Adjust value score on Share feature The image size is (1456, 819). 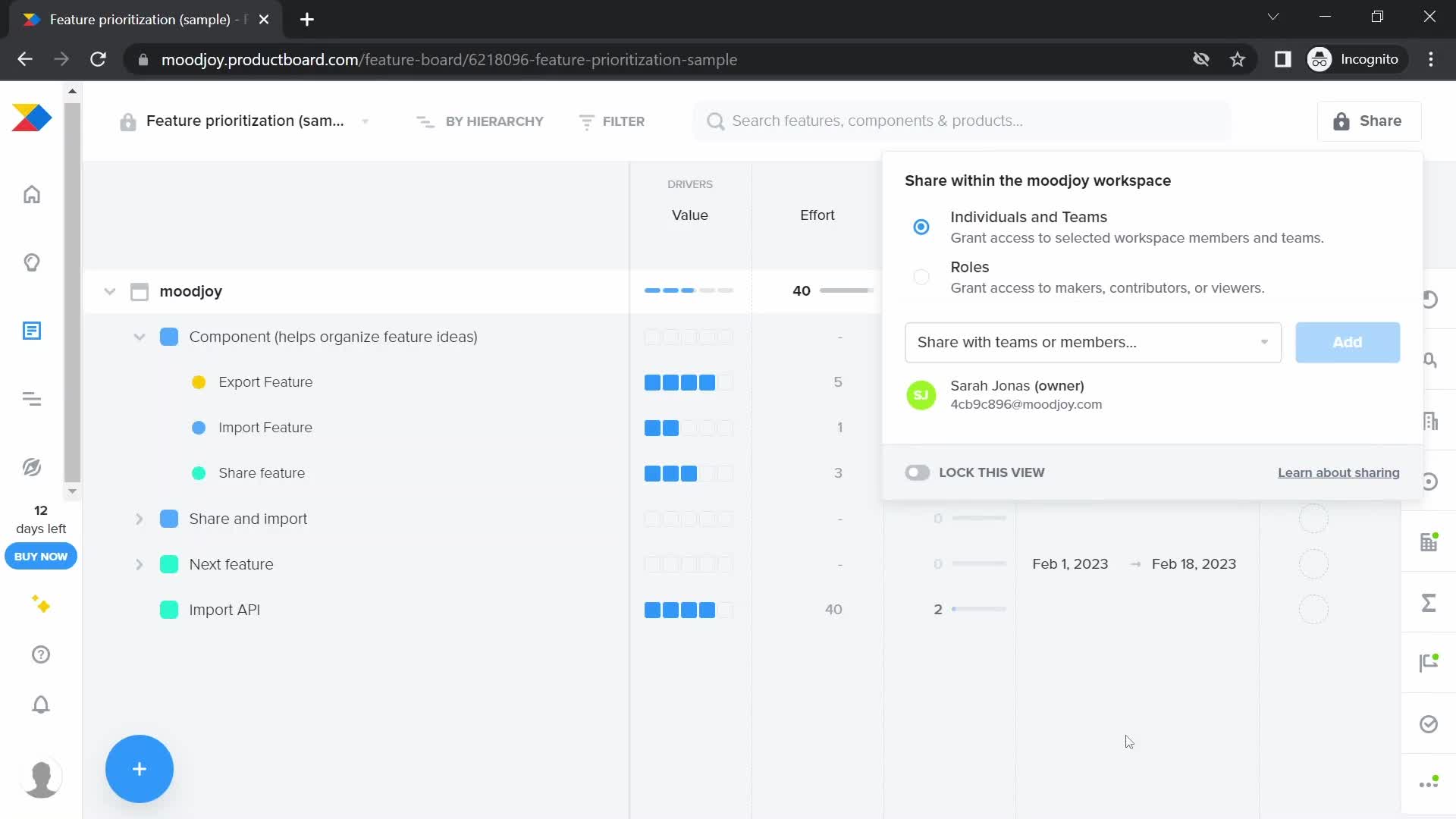(x=689, y=473)
